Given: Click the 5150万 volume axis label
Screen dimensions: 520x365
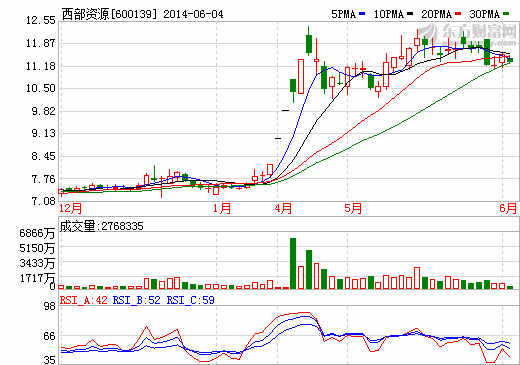Looking at the screenshot, I should [x=37, y=248].
